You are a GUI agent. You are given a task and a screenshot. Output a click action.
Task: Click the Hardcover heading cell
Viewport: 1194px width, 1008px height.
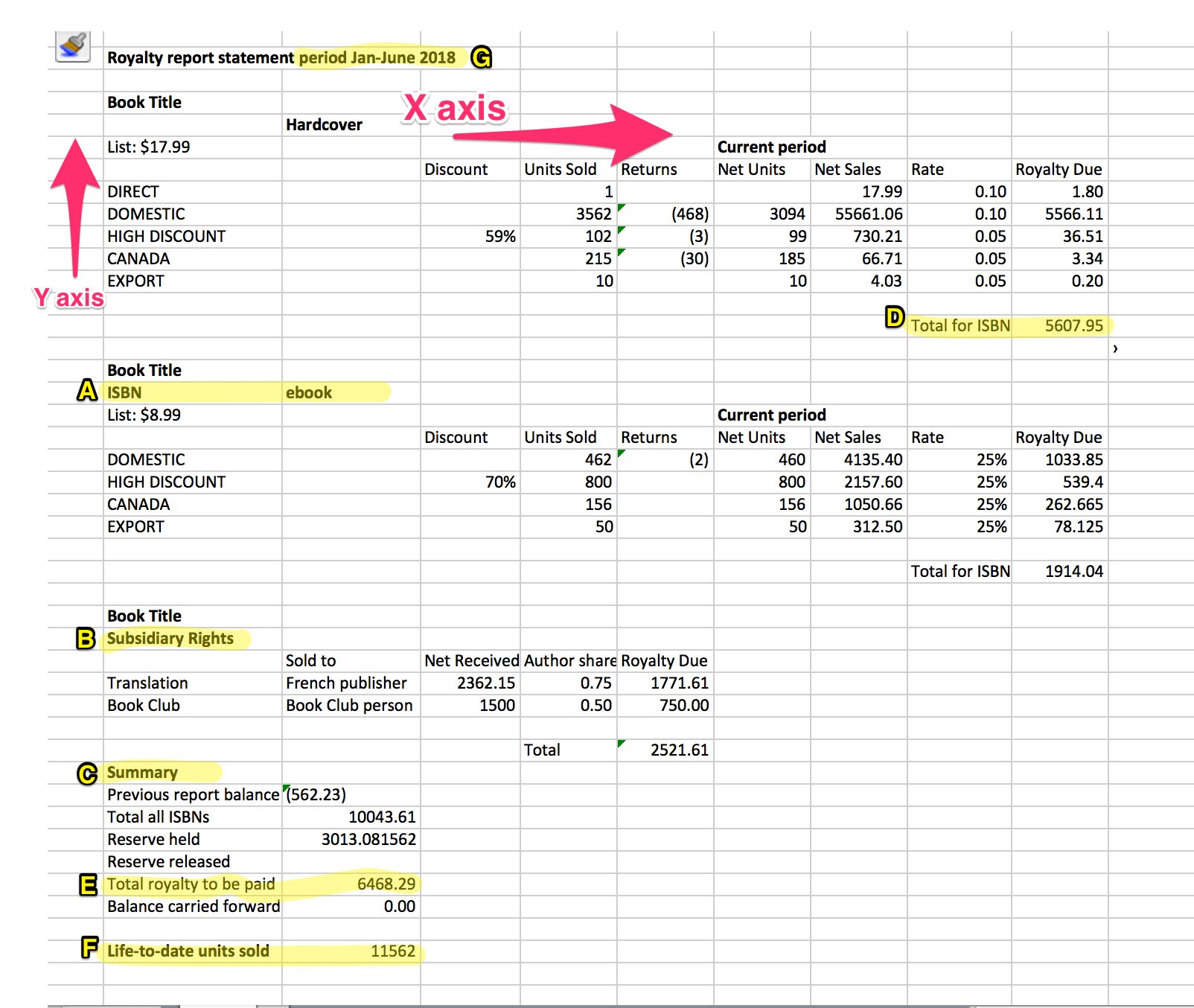(x=324, y=124)
